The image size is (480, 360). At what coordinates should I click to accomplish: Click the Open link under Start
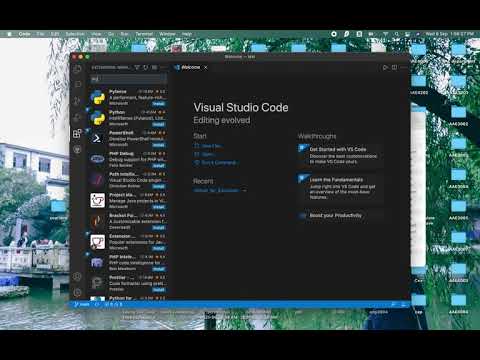(205, 154)
